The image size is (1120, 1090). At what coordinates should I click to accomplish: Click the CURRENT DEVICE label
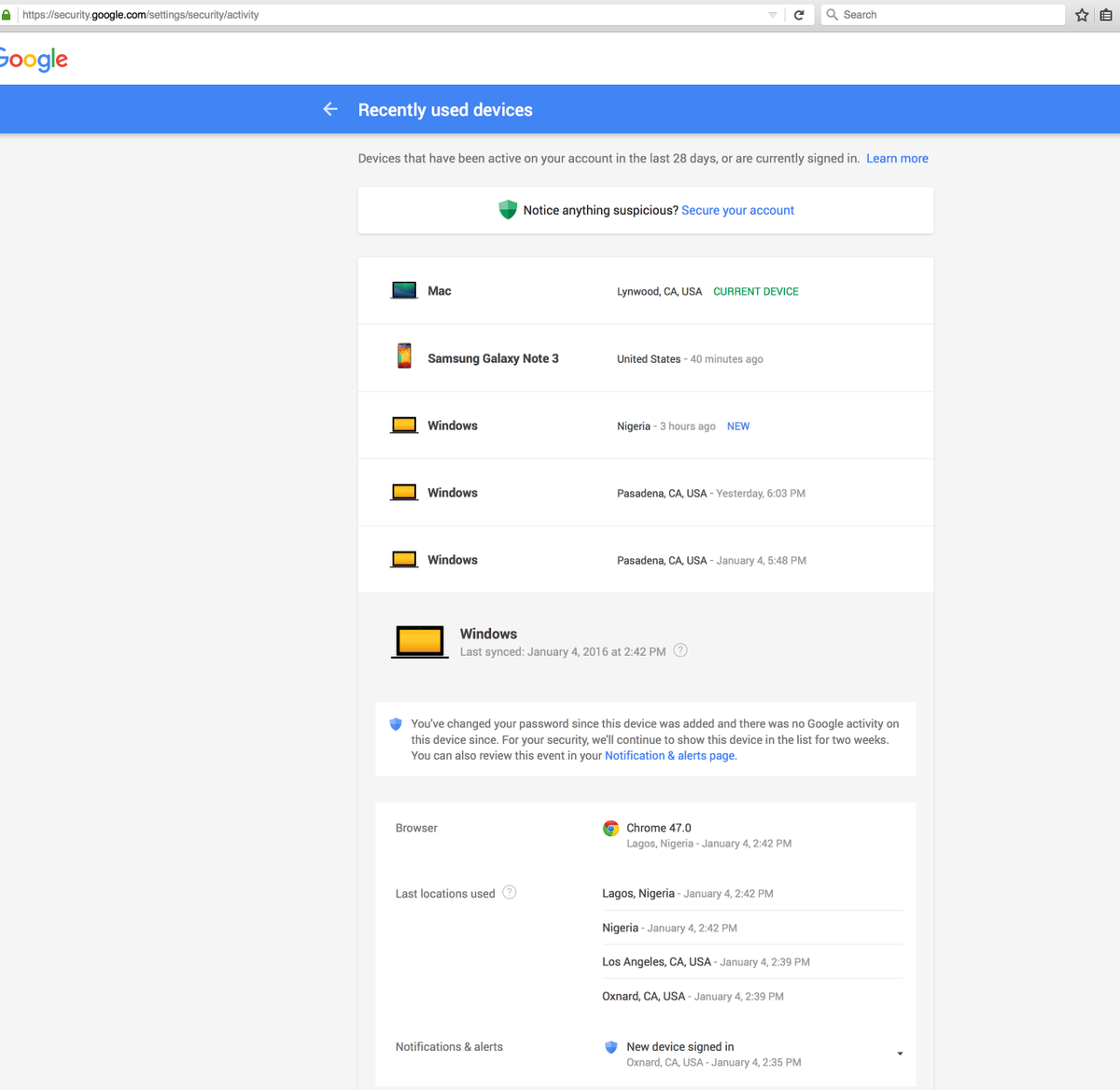tap(756, 291)
